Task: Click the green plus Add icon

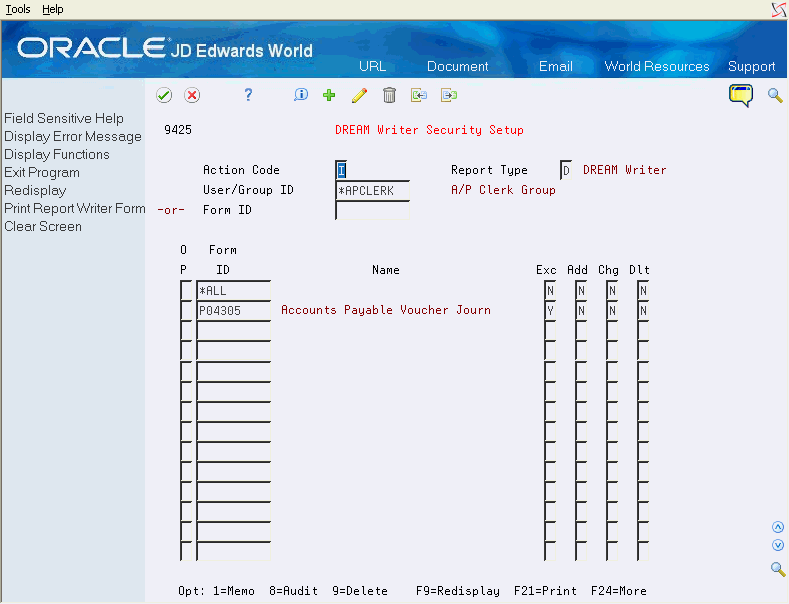Action: tap(329, 95)
